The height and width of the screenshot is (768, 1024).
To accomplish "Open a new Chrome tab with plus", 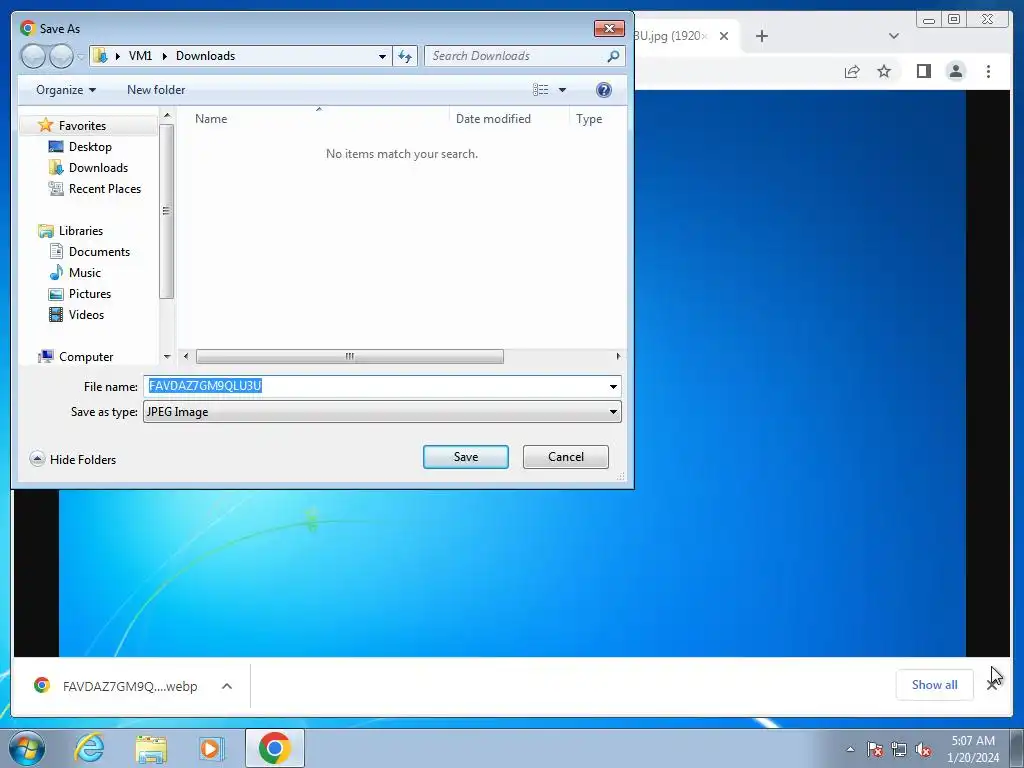I will point(761,36).
